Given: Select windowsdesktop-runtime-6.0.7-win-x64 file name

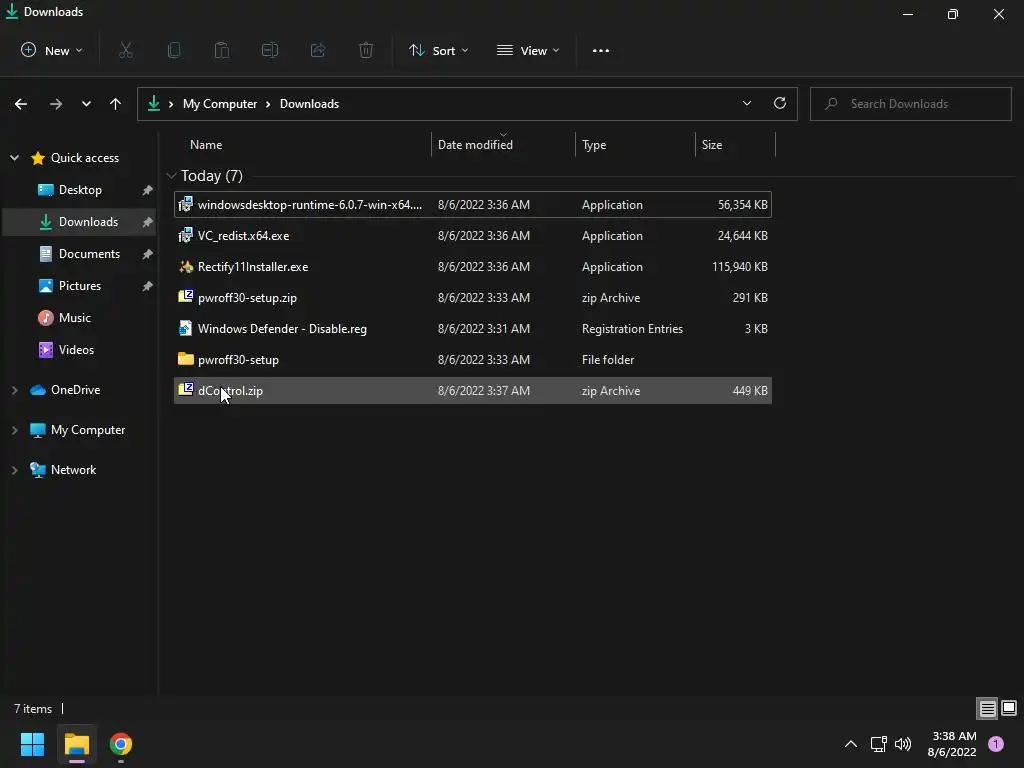Looking at the screenshot, I should pos(310,204).
